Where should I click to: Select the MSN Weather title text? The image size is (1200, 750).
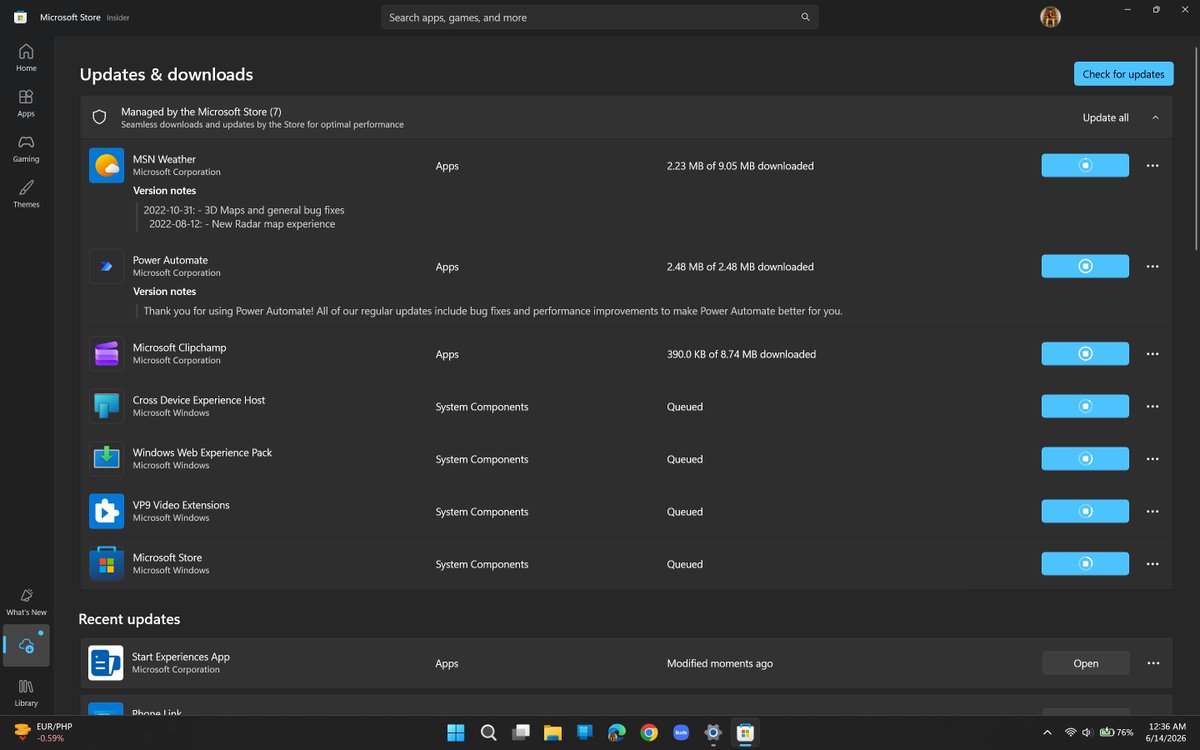coord(164,159)
